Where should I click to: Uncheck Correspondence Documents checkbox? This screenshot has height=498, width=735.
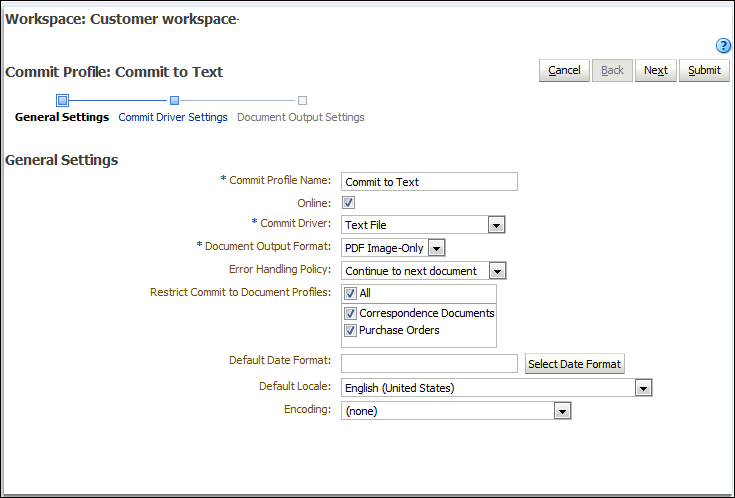350,313
